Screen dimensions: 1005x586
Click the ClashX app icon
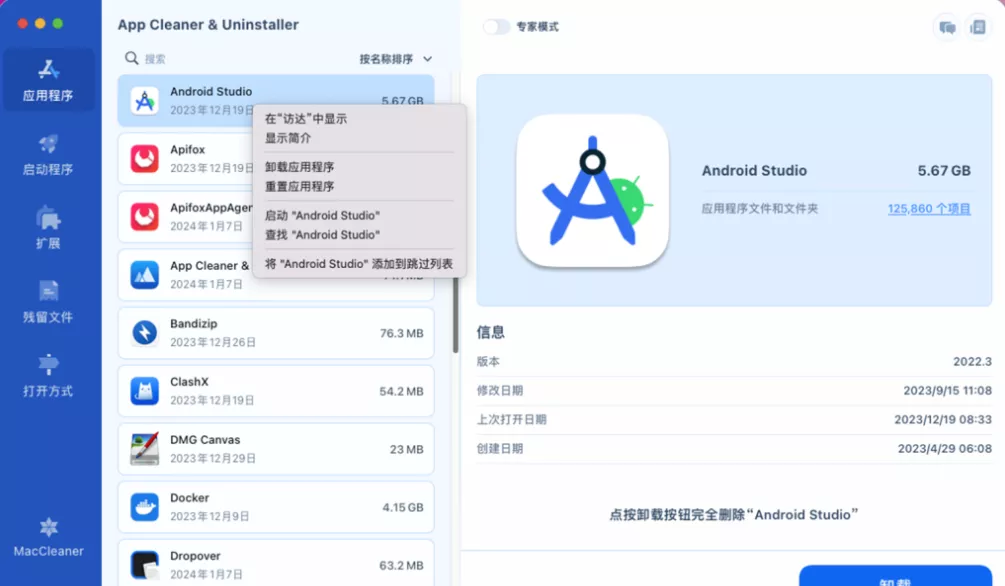145,391
